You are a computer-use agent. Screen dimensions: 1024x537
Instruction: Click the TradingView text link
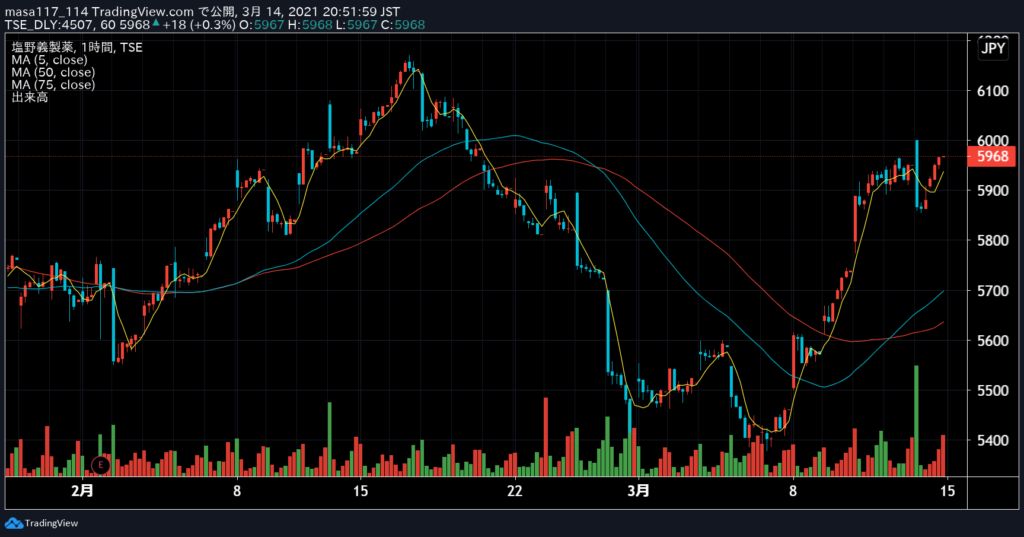click(51, 523)
